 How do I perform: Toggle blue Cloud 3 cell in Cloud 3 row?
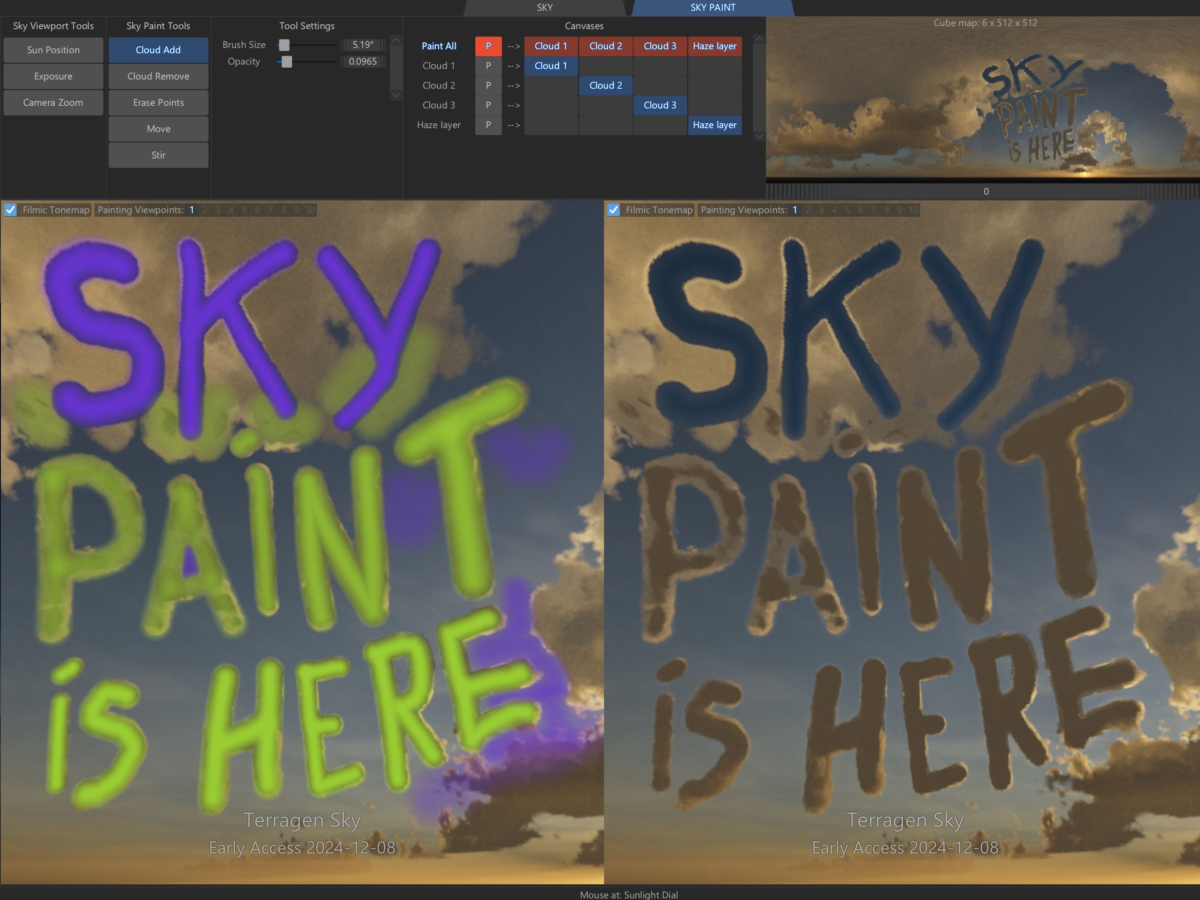coord(660,105)
